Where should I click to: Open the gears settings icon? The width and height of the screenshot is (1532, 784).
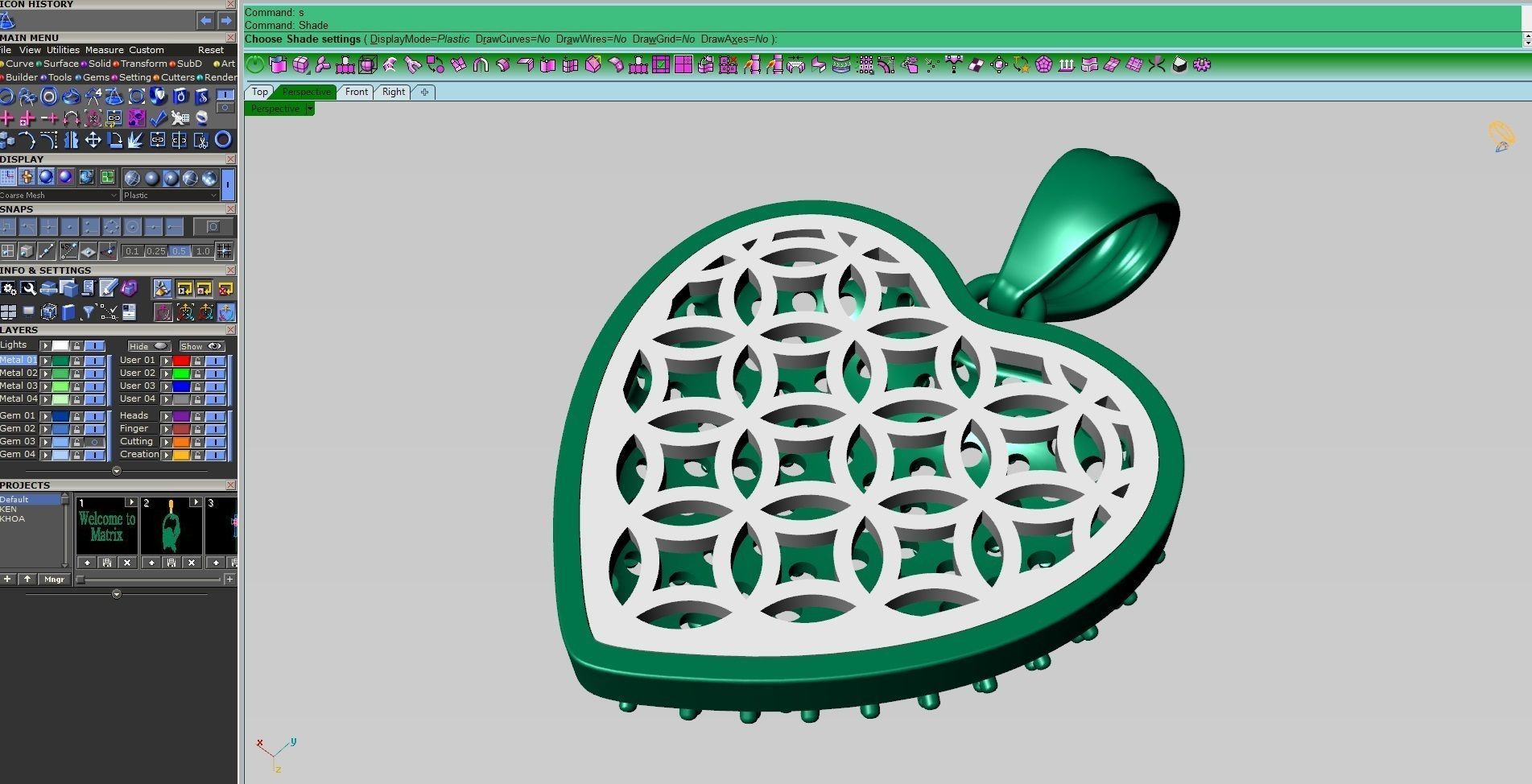pos(9,288)
